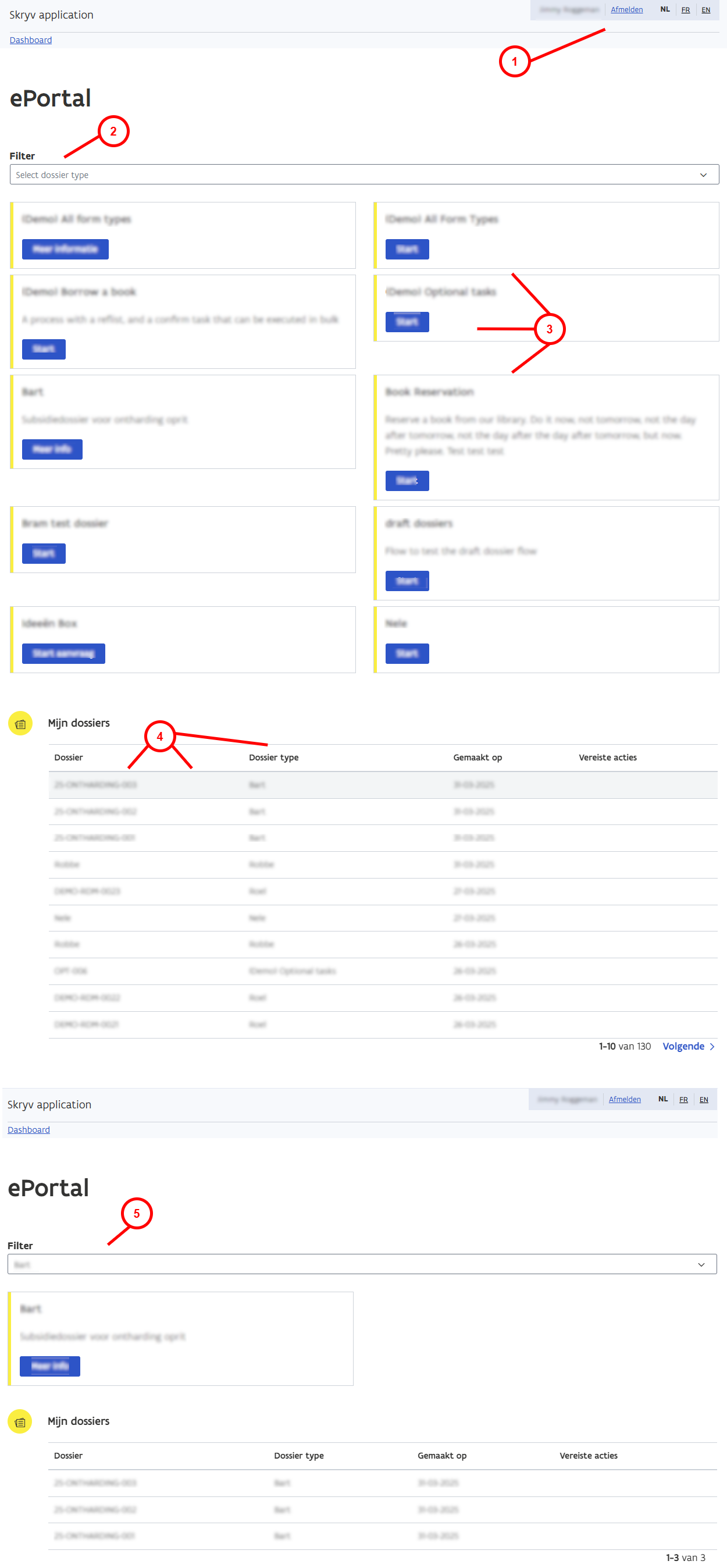Open the OPT-006 dossier row
The height and width of the screenshot is (1568, 727).
tap(70, 971)
